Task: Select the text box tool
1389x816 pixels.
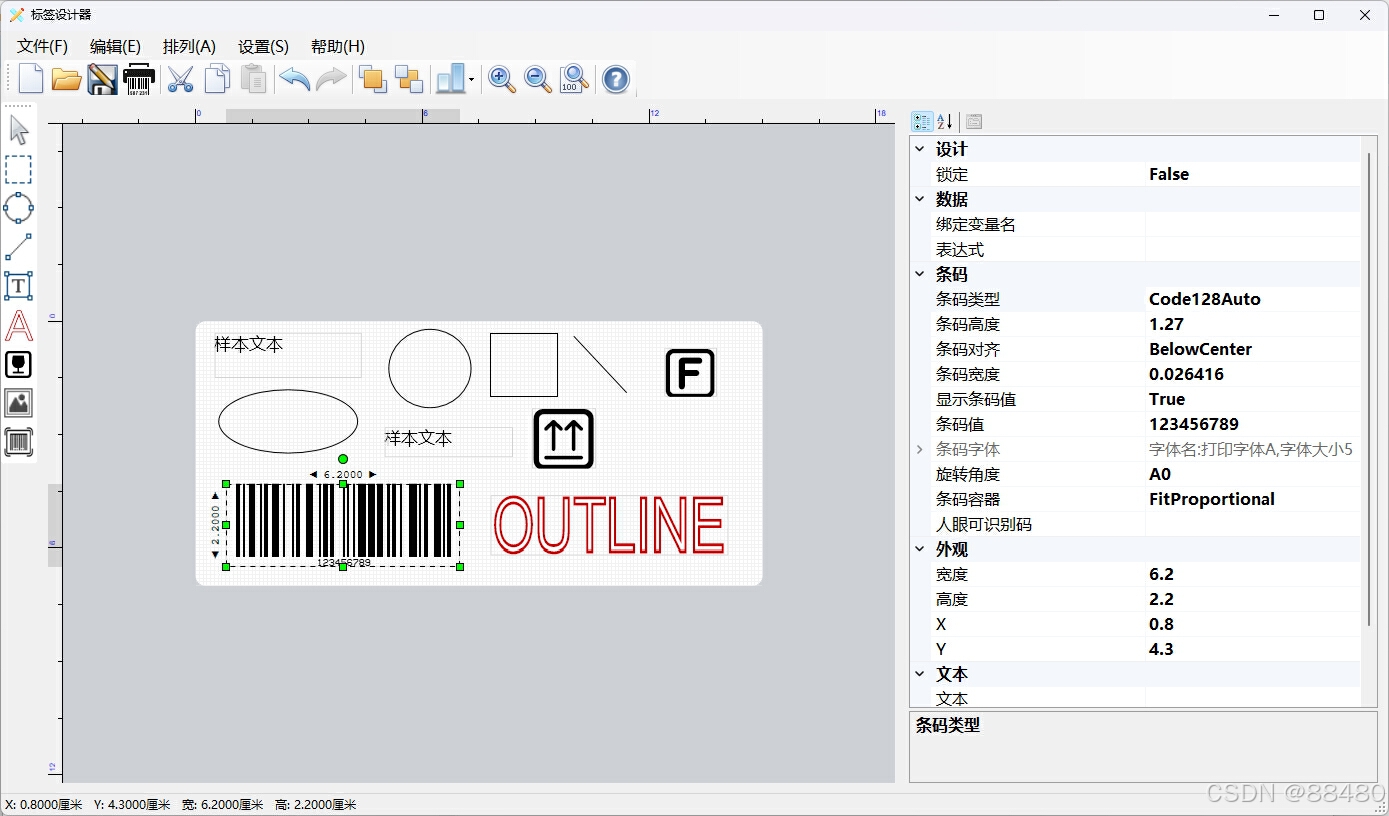Action: (19, 286)
